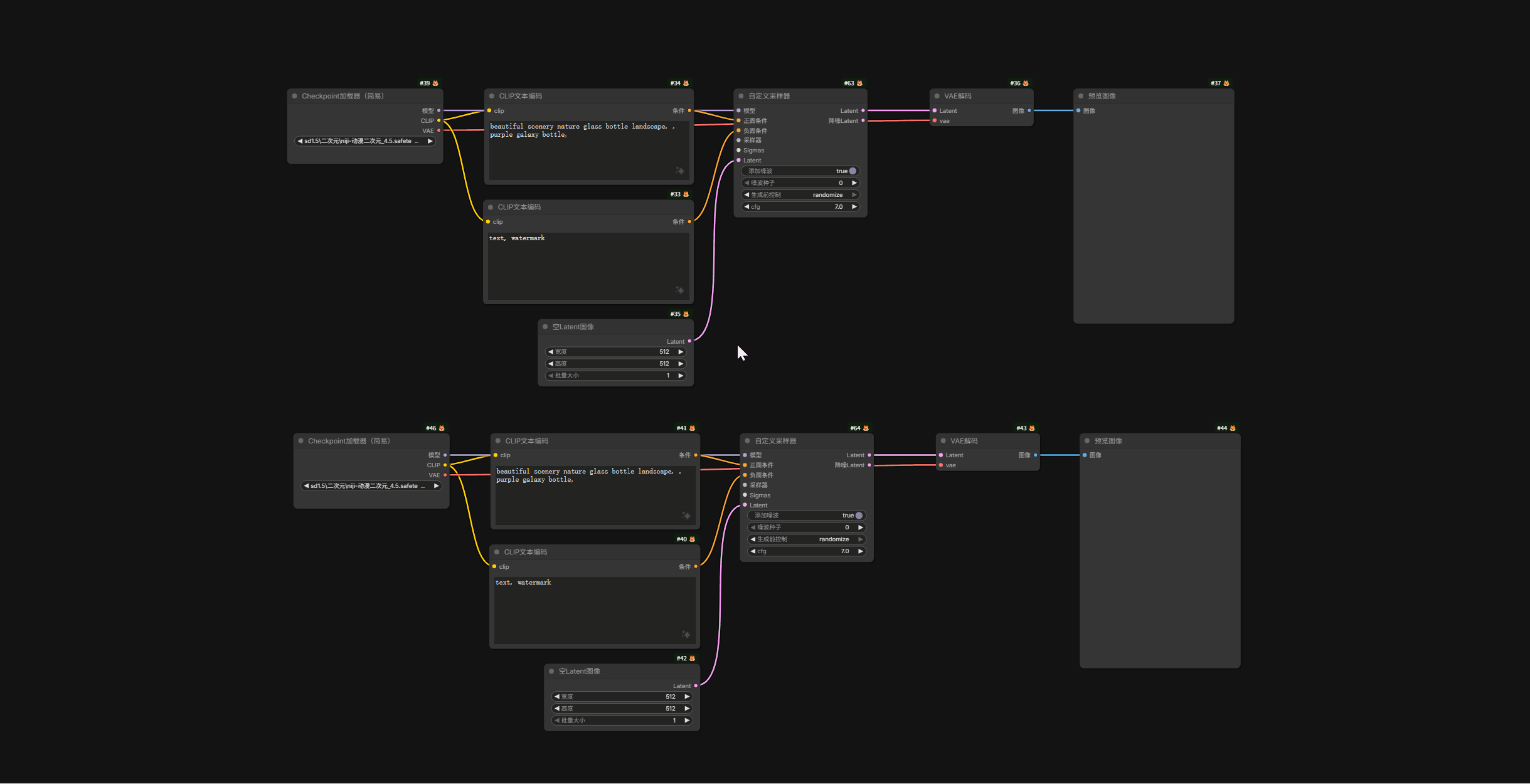Image resolution: width=1530 pixels, height=784 pixels.
Task: Click 'text, watermark' text area in node #33
Action: pos(588,267)
